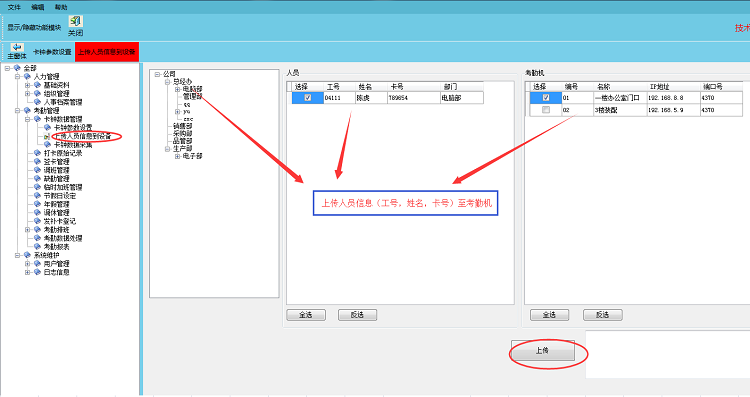
Task: Click the 关闭 exit-door toolbar icon
Action: (x=75, y=22)
